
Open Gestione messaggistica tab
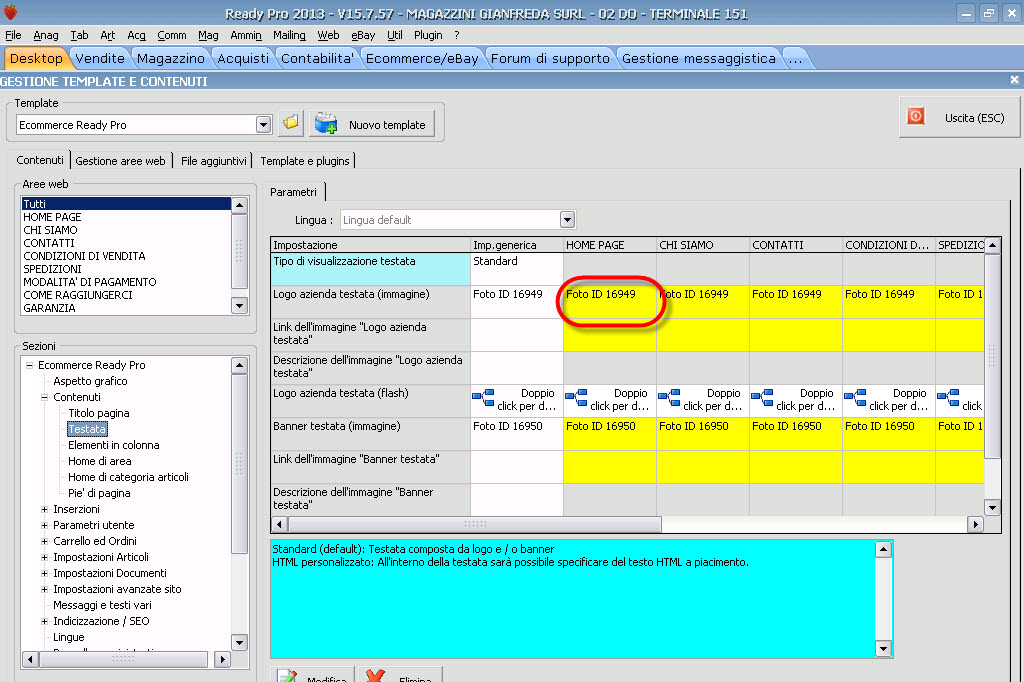point(699,58)
